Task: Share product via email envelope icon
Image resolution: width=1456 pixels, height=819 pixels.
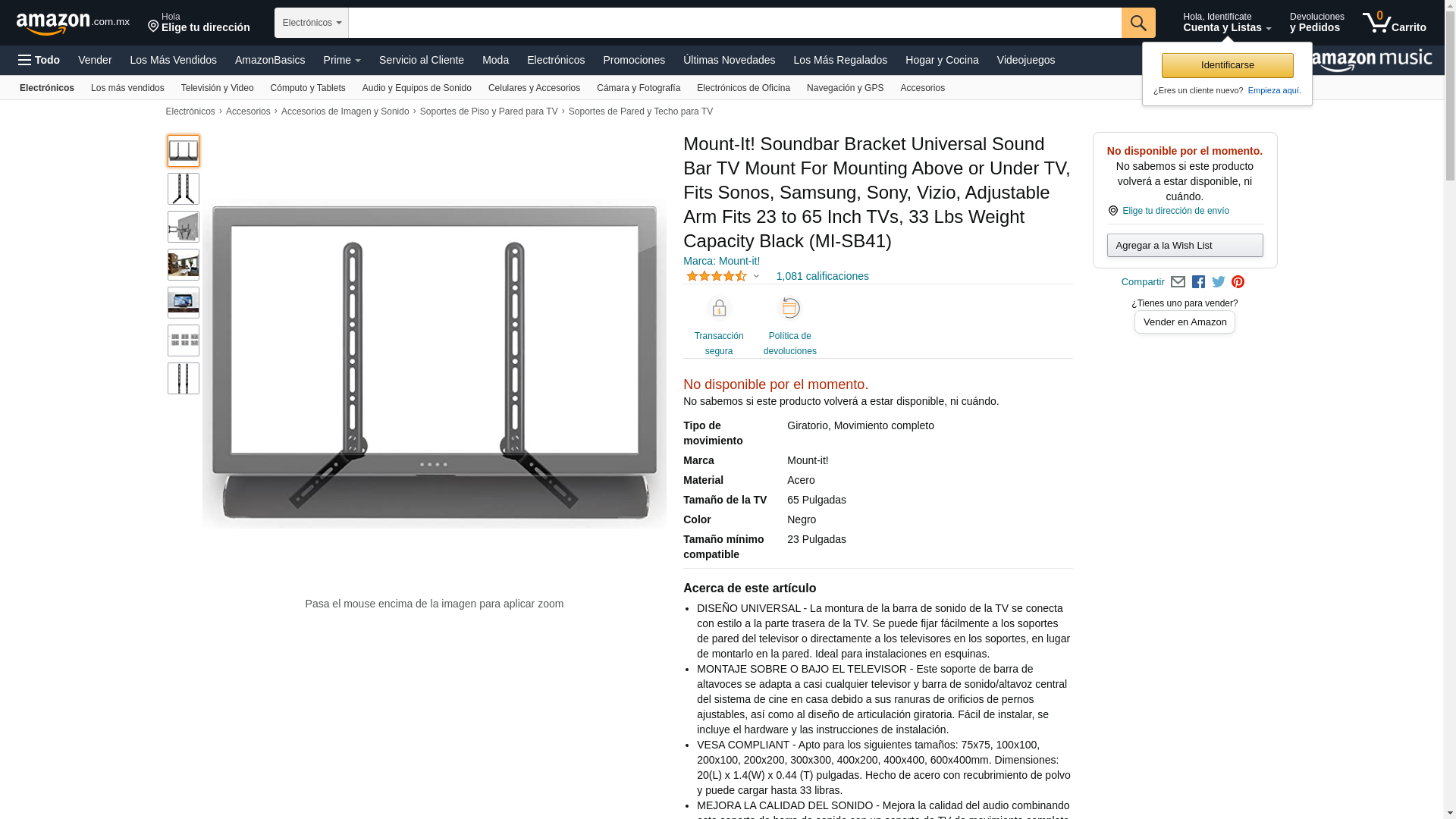Action: tap(1178, 282)
